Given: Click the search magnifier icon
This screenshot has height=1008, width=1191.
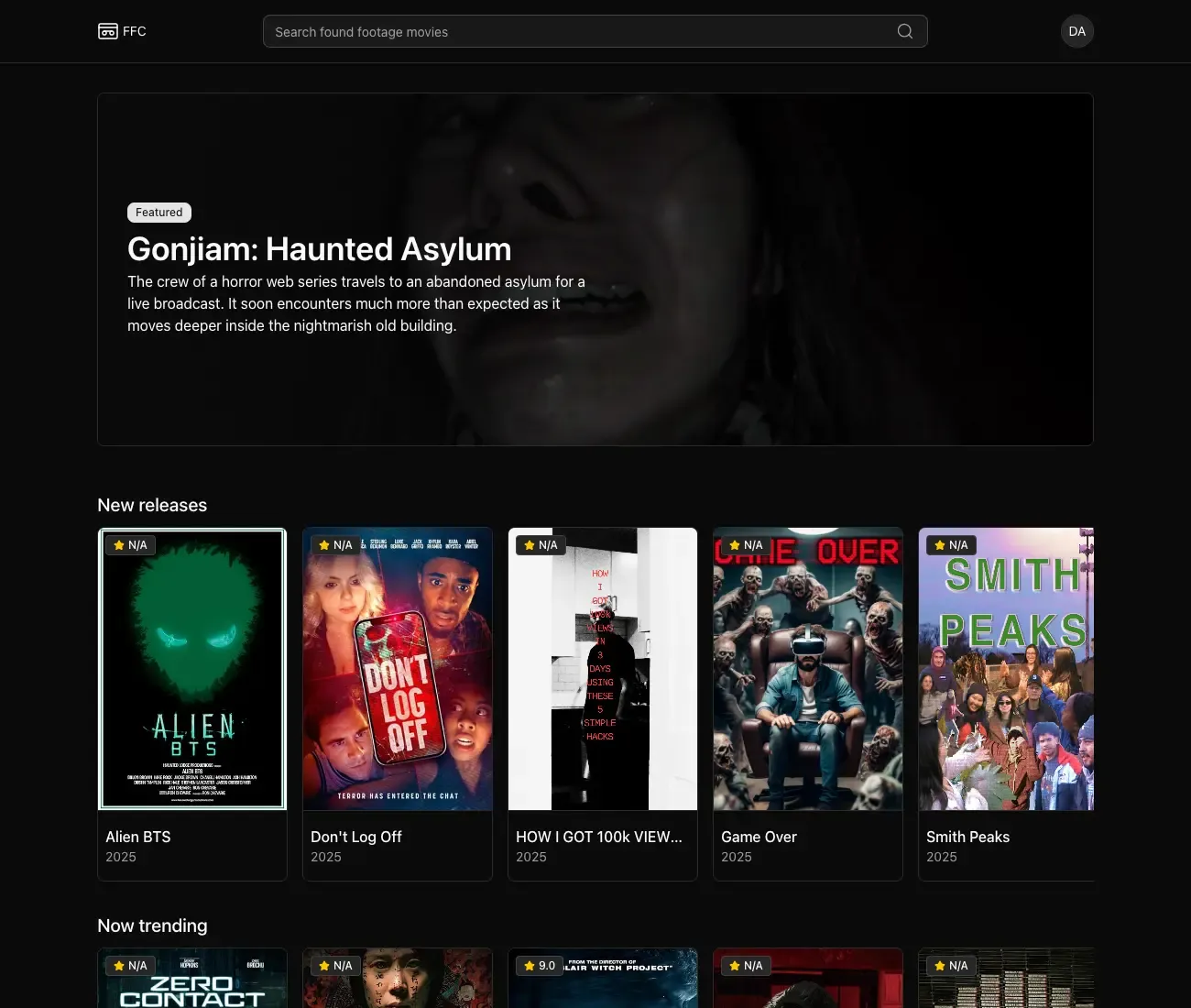Looking at the screenshot, I should [x=905, y=30].
